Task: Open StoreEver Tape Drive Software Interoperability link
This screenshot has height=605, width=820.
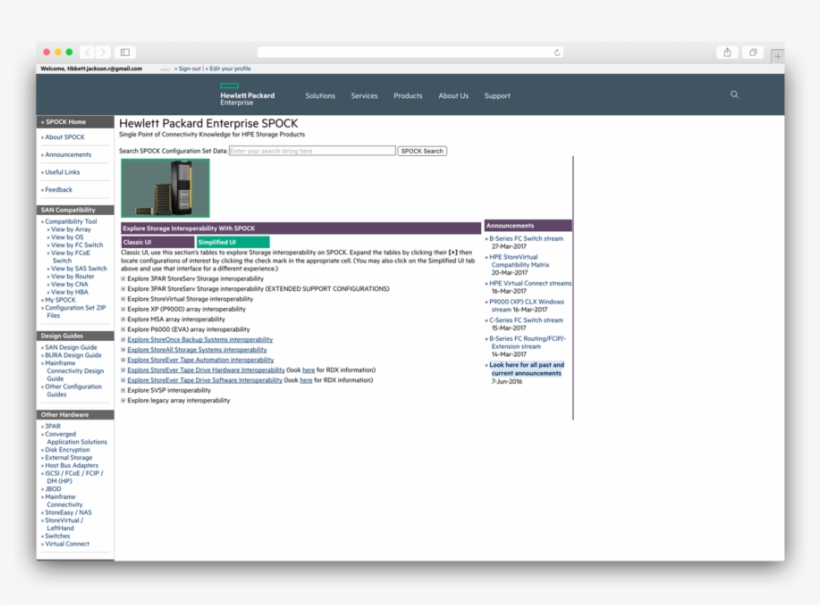Action: pyautogui.click(x=204, y=380)
